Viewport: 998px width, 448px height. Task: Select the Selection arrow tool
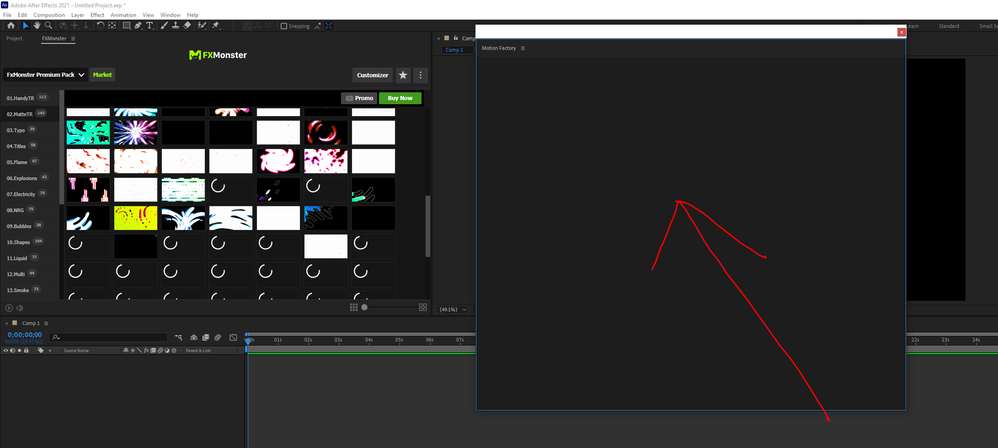point(25,25)
